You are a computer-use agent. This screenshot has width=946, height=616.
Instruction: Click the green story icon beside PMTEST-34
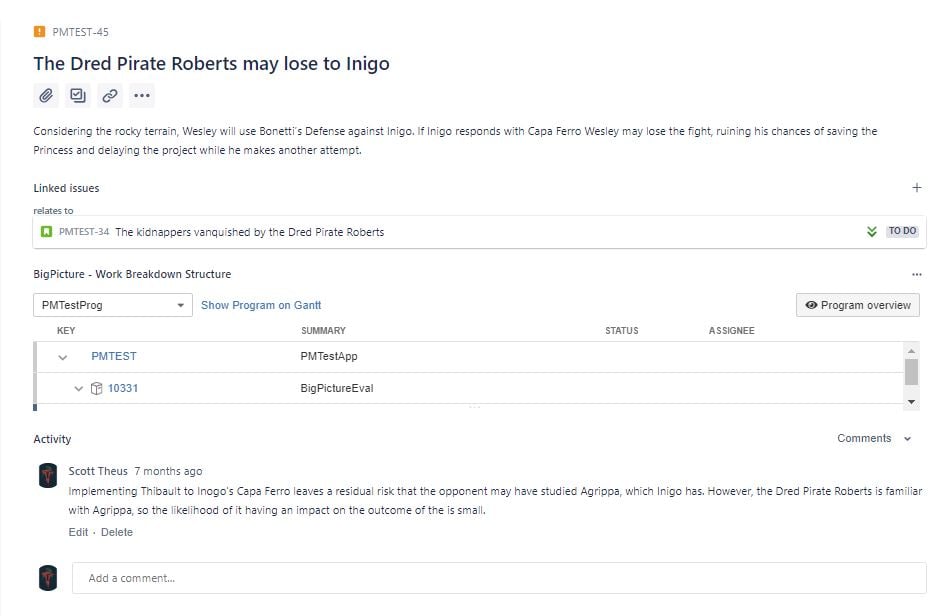(46, 232)
